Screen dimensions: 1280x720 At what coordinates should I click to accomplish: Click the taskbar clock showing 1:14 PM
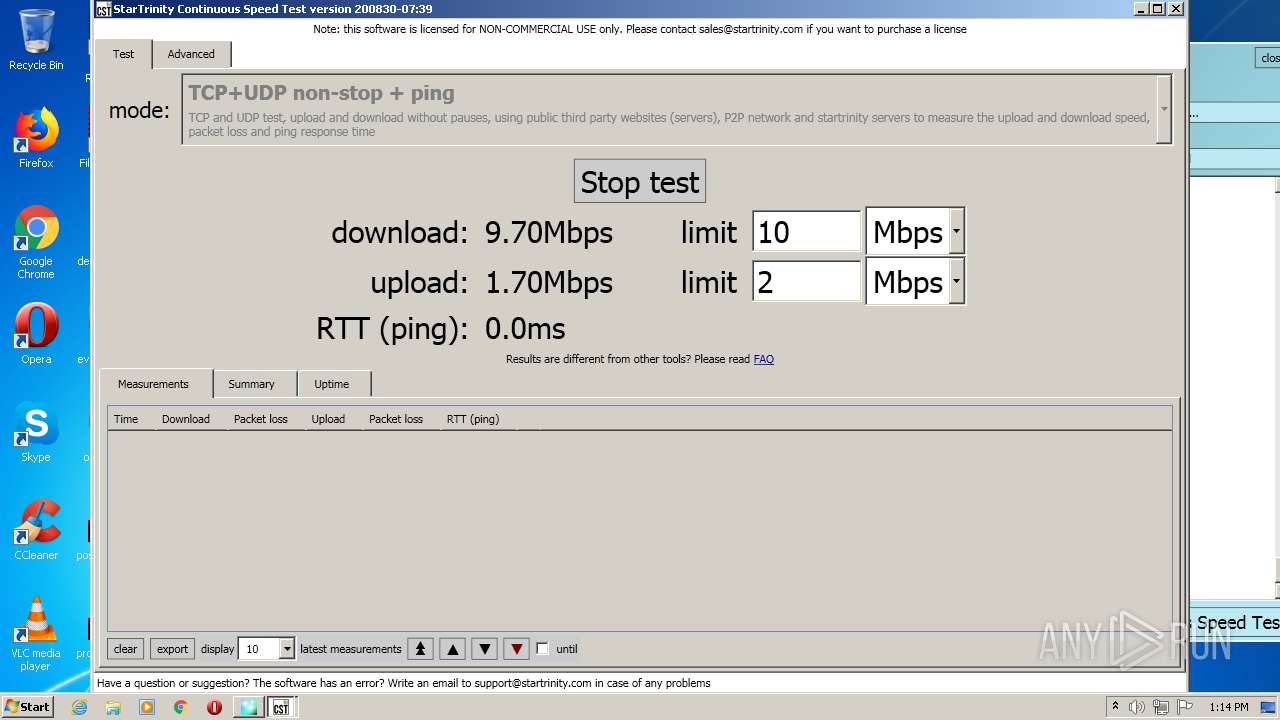click(1228, 707)
